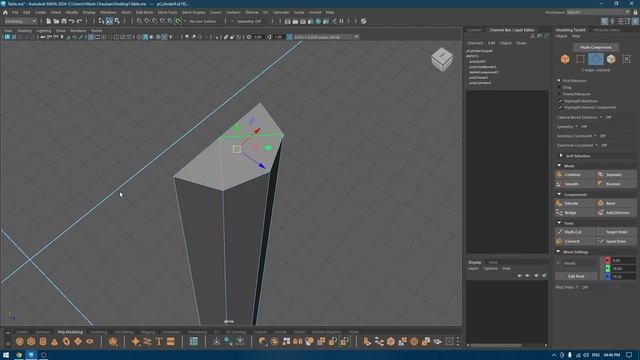
Task: Click the Redo icon in status line
Action: click(x=80, y=21)
